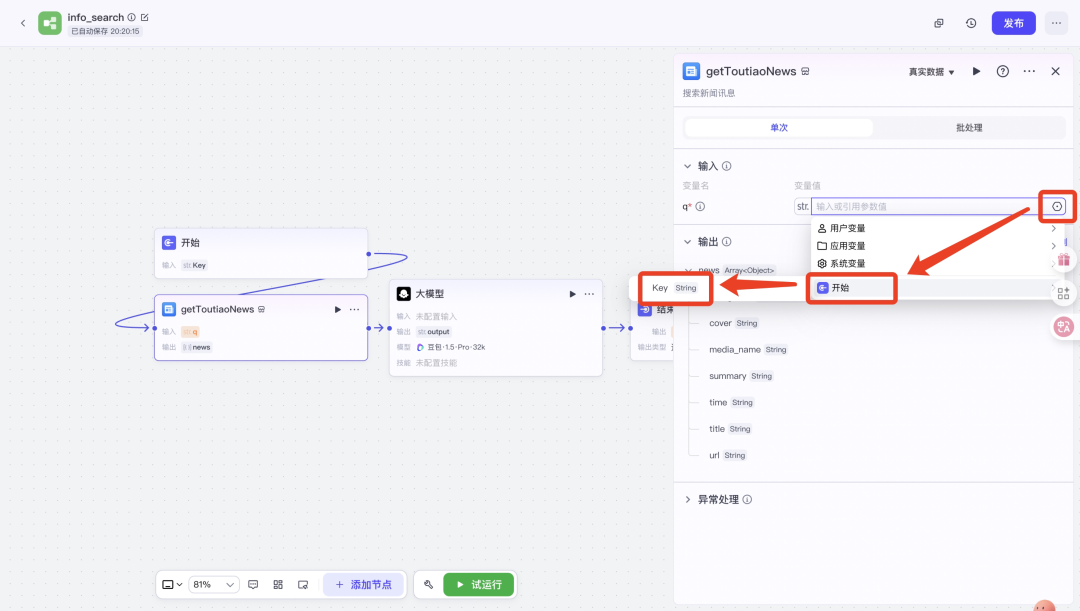Open version history with the clock icon
The height and width of the screenshot is (611, 1080).
(970, 22)
